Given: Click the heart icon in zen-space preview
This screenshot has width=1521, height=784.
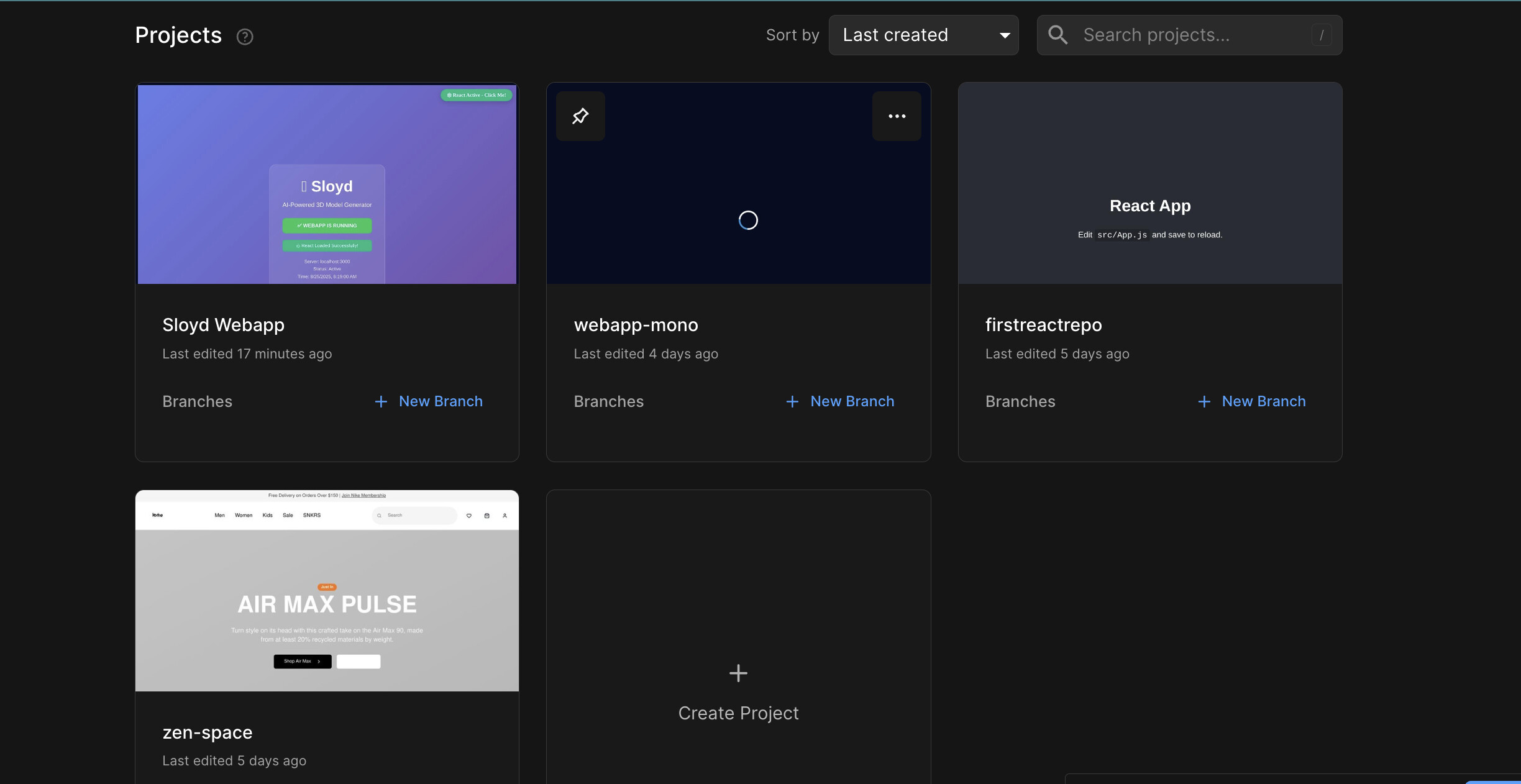Looking at the screenshot, I should coord(469,515).
